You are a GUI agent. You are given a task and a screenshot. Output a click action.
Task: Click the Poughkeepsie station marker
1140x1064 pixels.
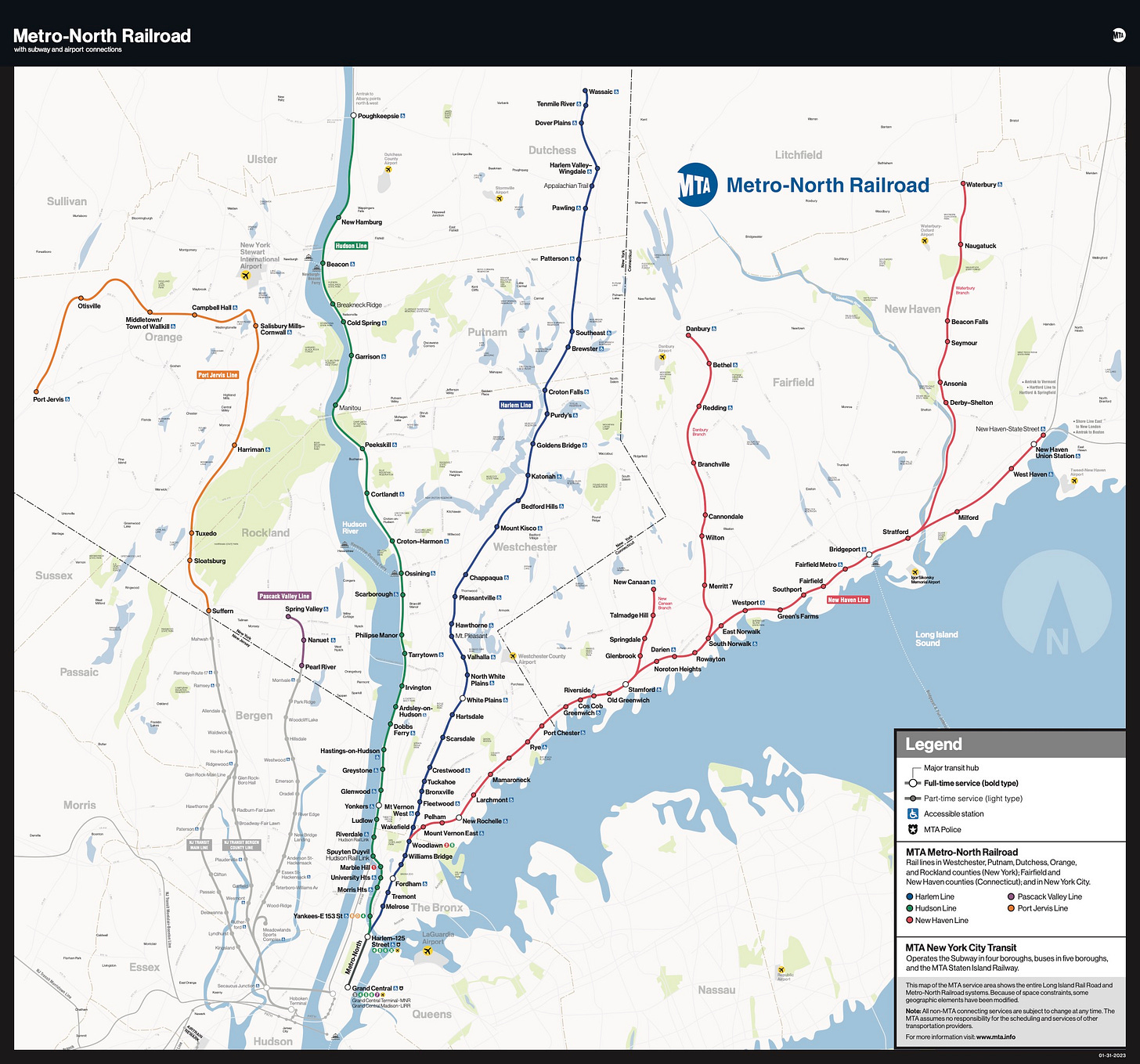click(353, 115)
